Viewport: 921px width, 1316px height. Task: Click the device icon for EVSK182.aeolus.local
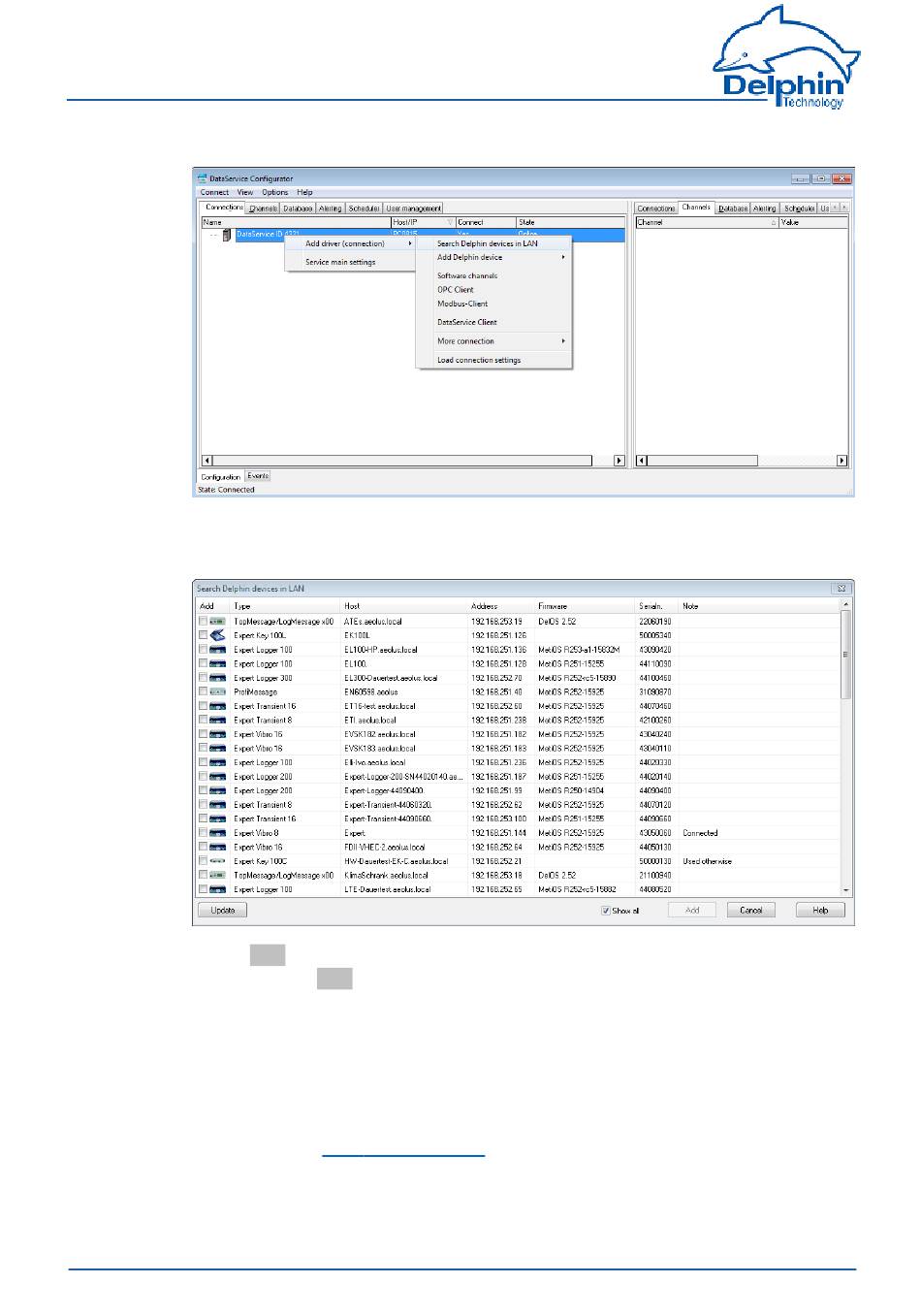click(x=217, y=734)
